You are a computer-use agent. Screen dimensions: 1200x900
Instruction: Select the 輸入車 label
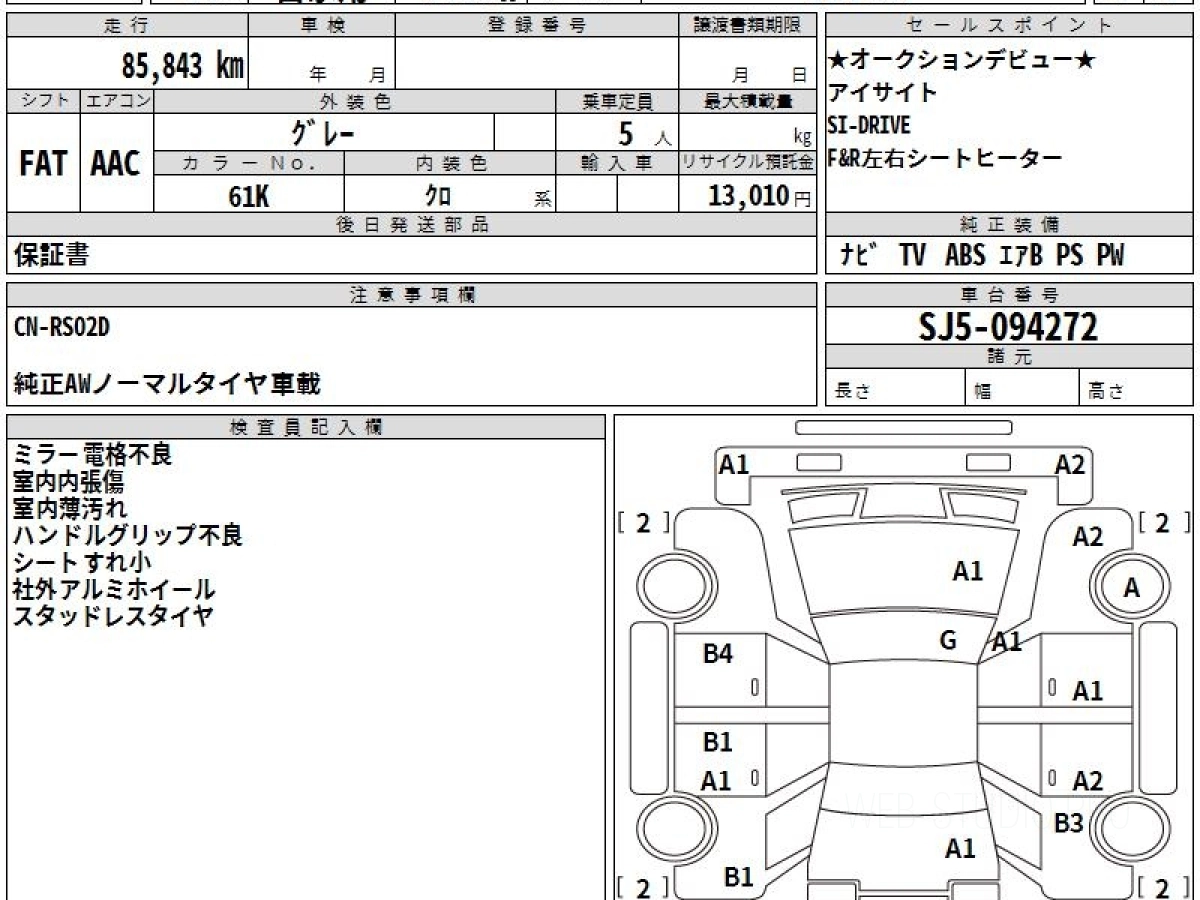point(617,163)
